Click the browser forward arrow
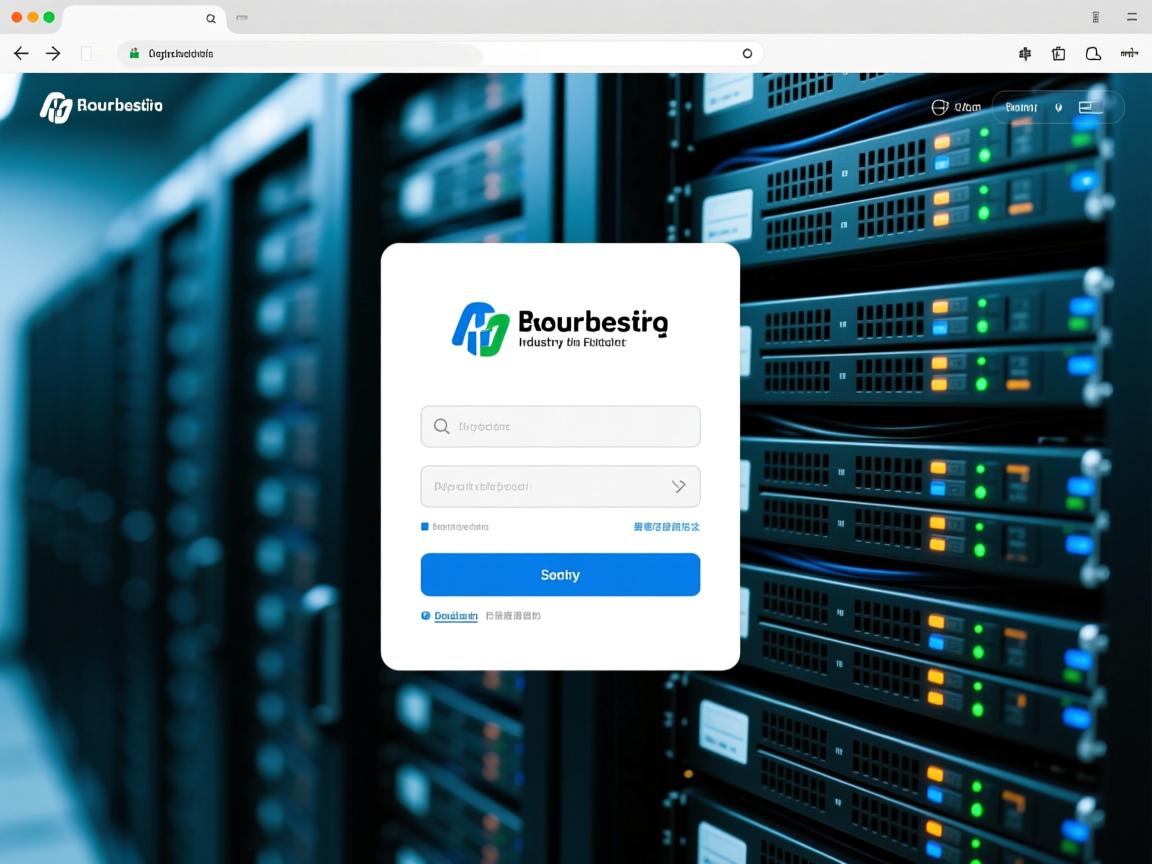This screenshot has width=1152, height=864. (53, 54)
